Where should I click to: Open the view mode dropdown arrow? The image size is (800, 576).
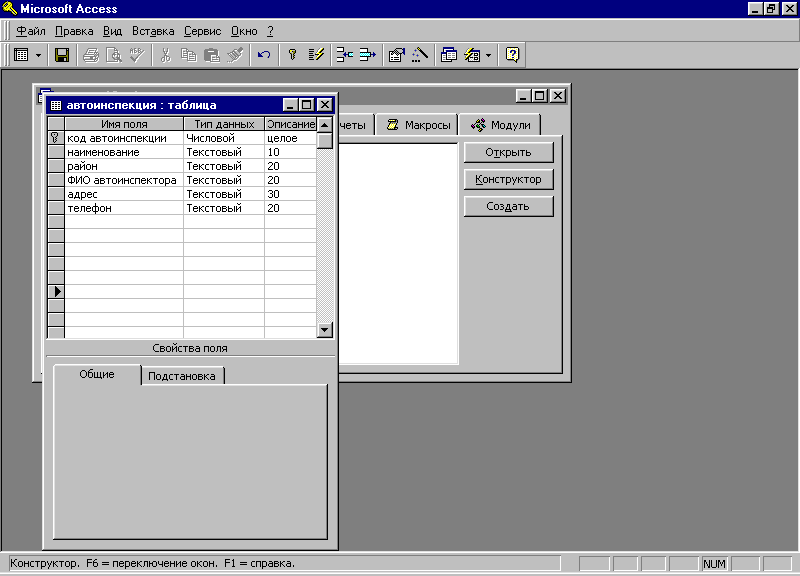tap(38, 55)
